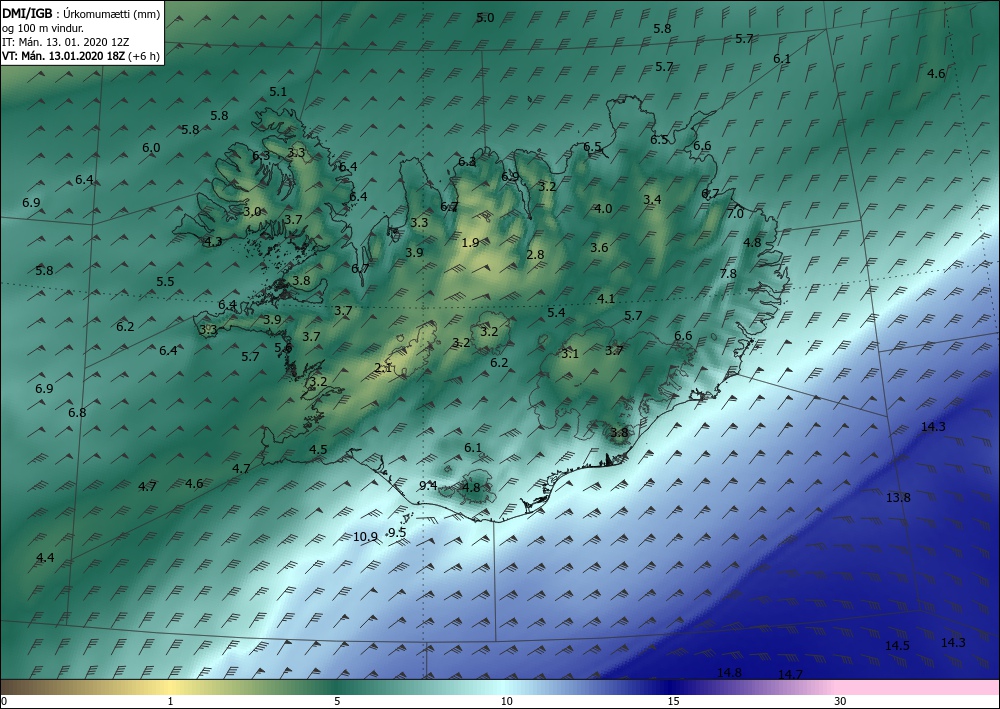Click the map value '7.8' in the east
The height and width of the screenshot is (709, 1000).
point(728,274)
